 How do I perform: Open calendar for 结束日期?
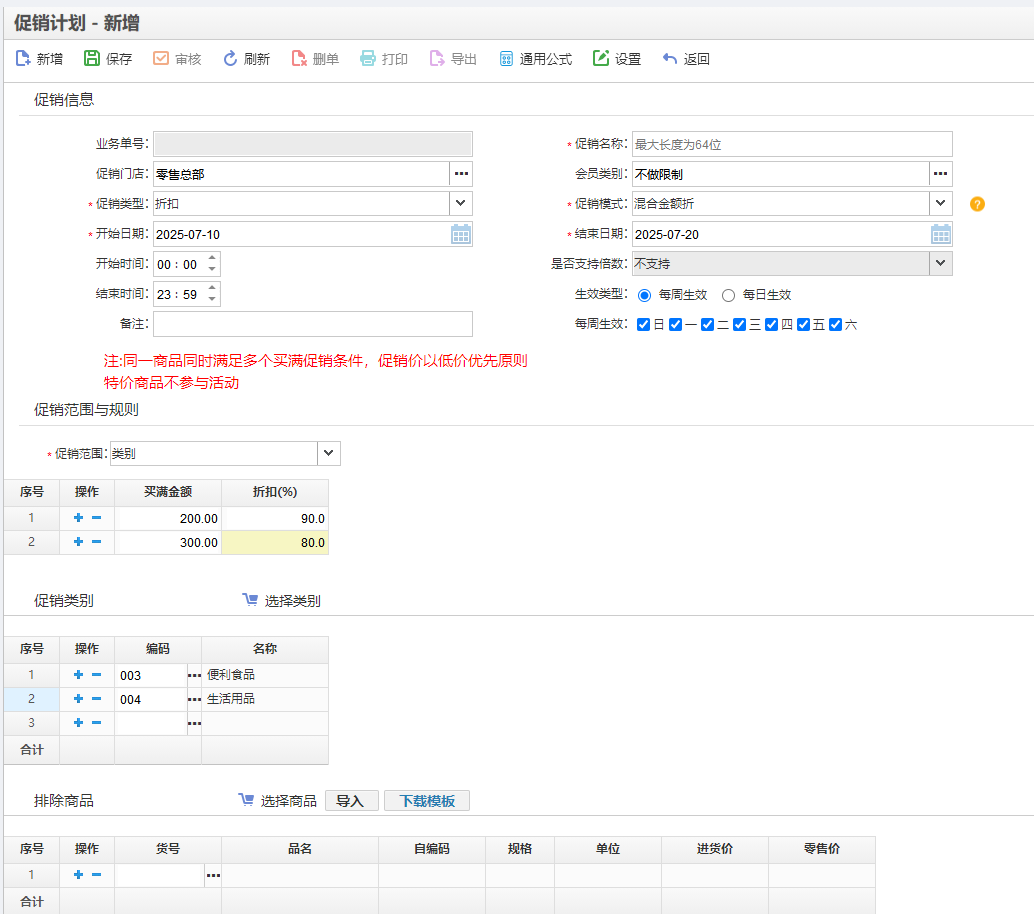coord(941,234)
